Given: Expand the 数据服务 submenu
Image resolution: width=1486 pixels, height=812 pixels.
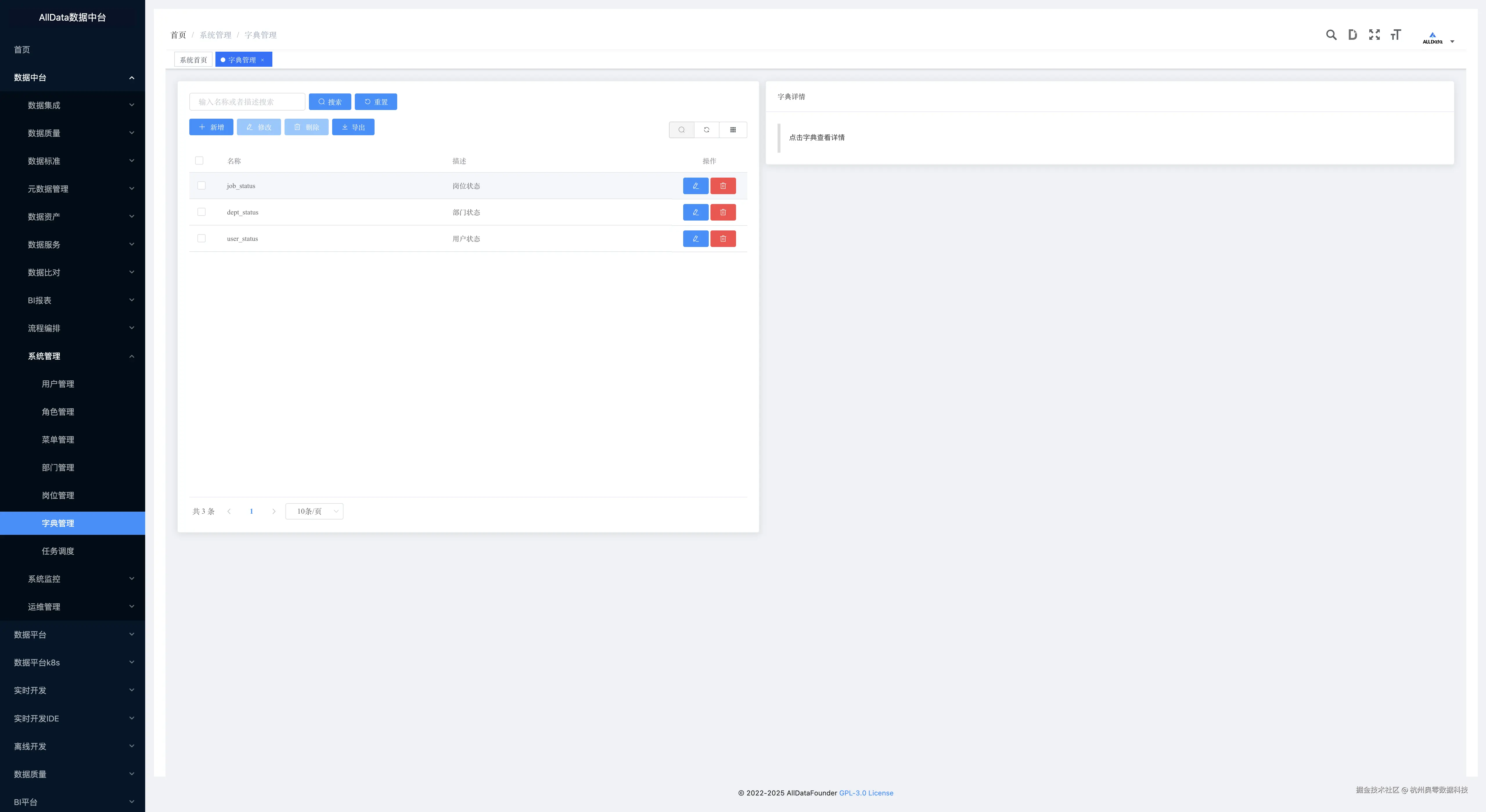Looking at the screenshot, I should coord(73,245).
